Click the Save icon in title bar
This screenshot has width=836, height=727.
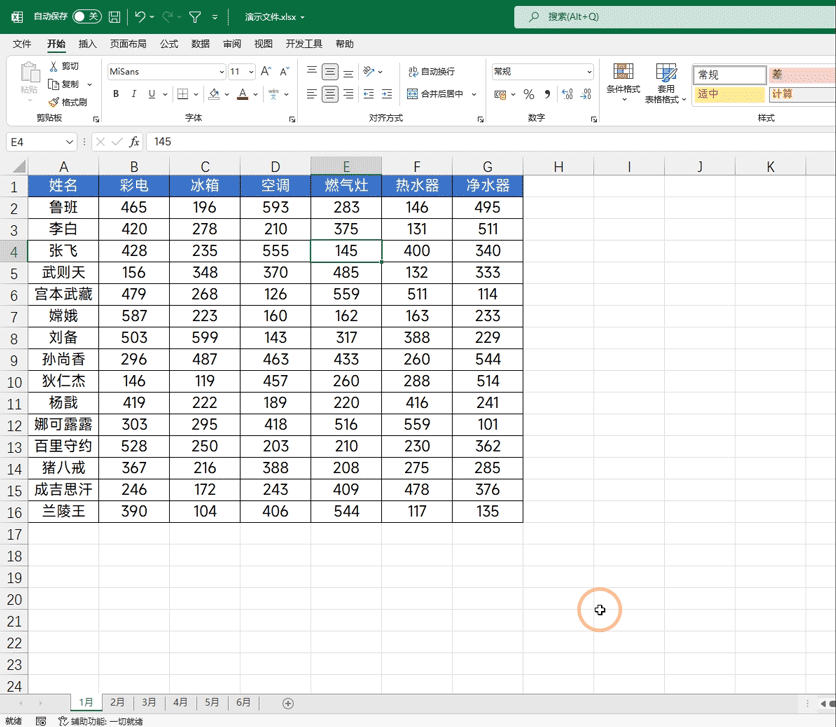click(x=114, y=17)
